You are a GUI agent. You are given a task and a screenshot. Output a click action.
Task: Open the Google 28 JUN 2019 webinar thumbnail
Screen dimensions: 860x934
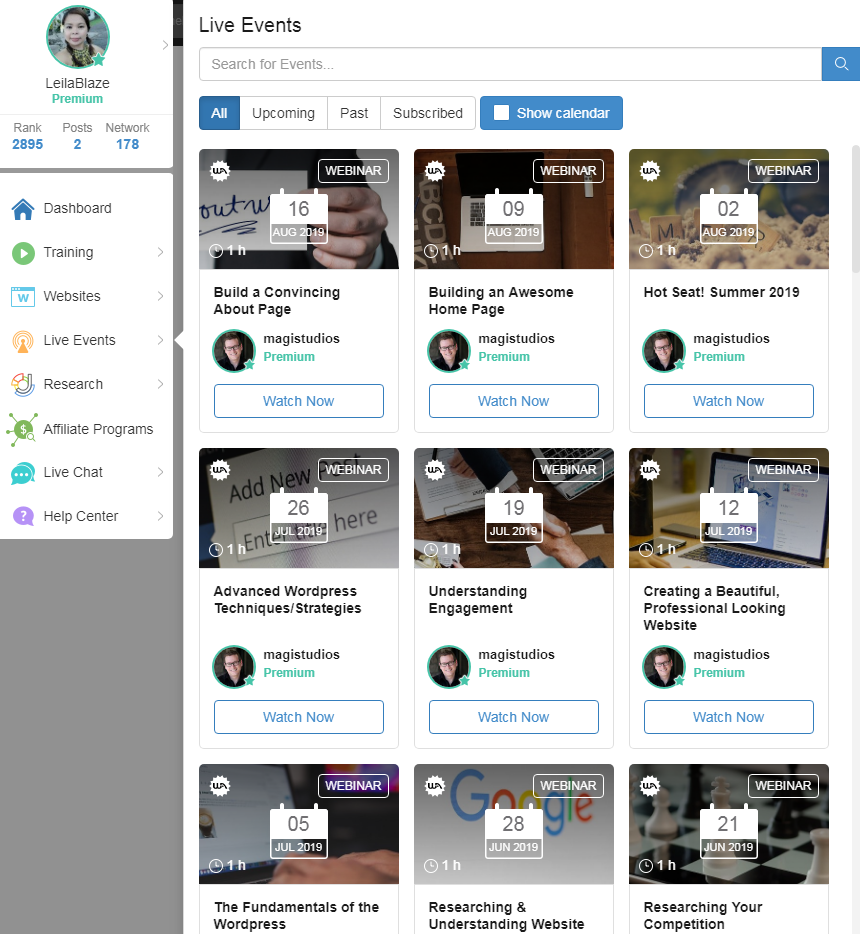point(513,824)
